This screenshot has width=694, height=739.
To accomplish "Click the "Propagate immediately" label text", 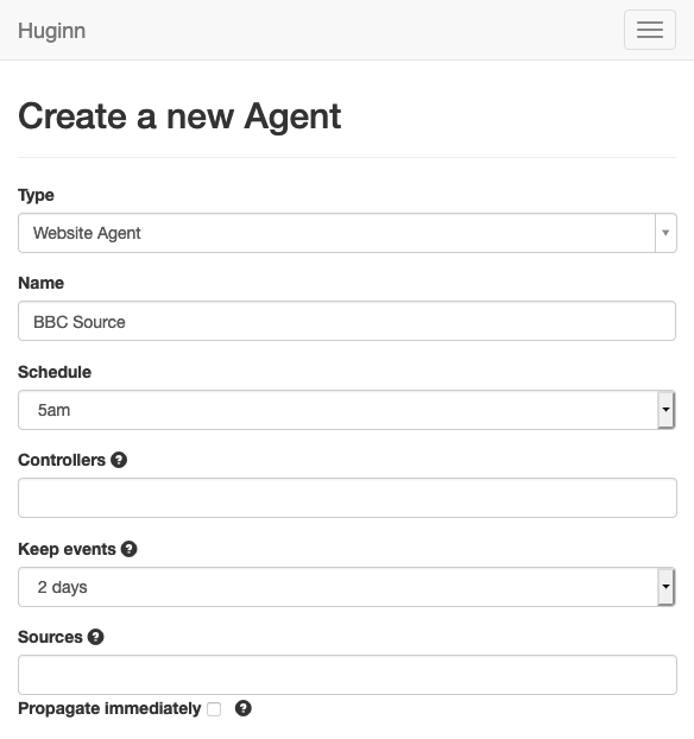I will 109,708.
